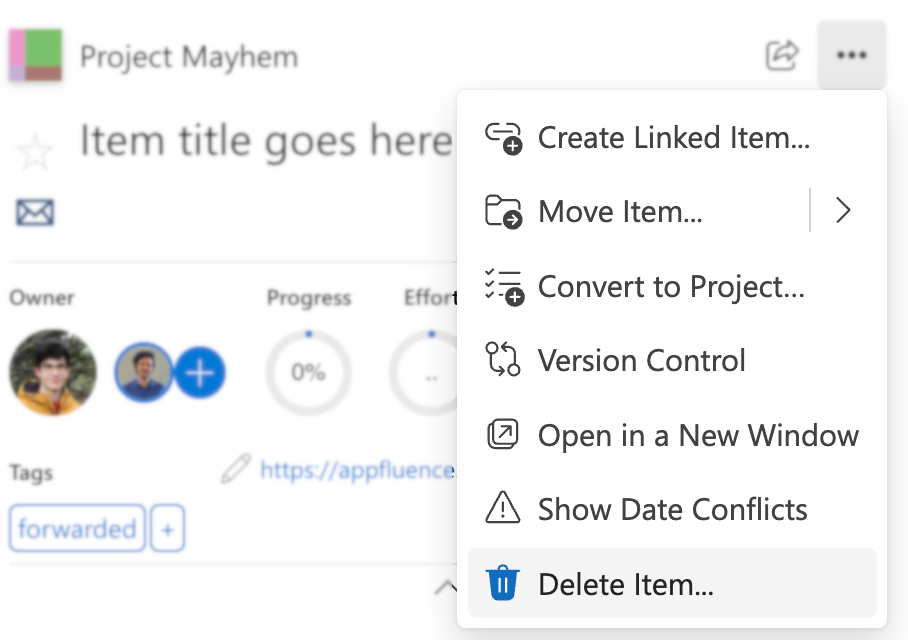Click the 0% progress circle
The image size is (908, 640).
coord(308,372)
